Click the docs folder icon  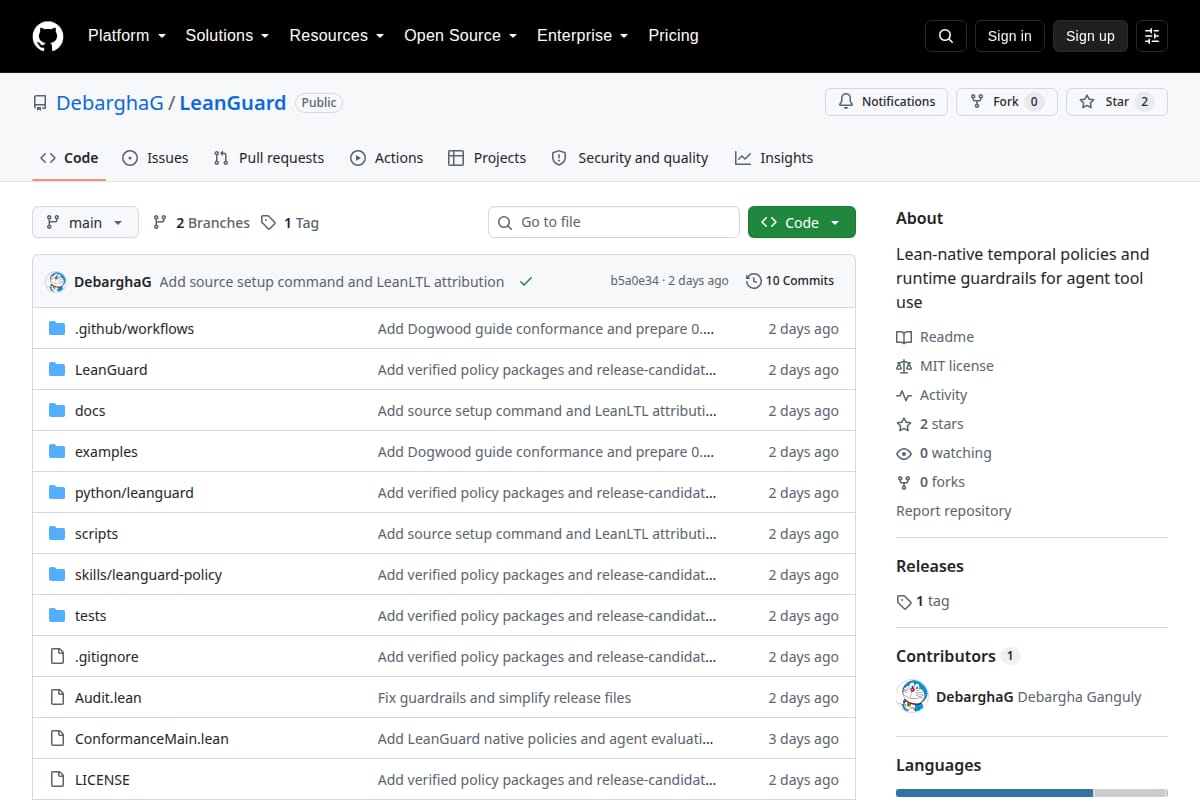click(x=57, y=411)
